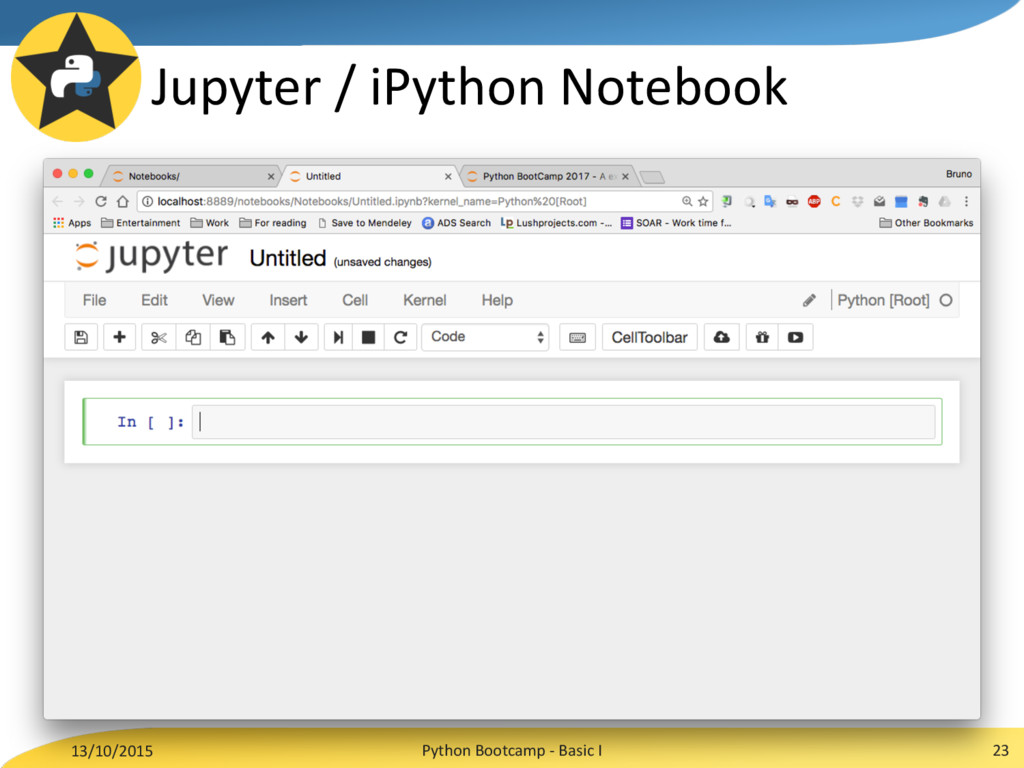
Task: Rename notebook by clicking Untitled title
Action: (287, 259)
